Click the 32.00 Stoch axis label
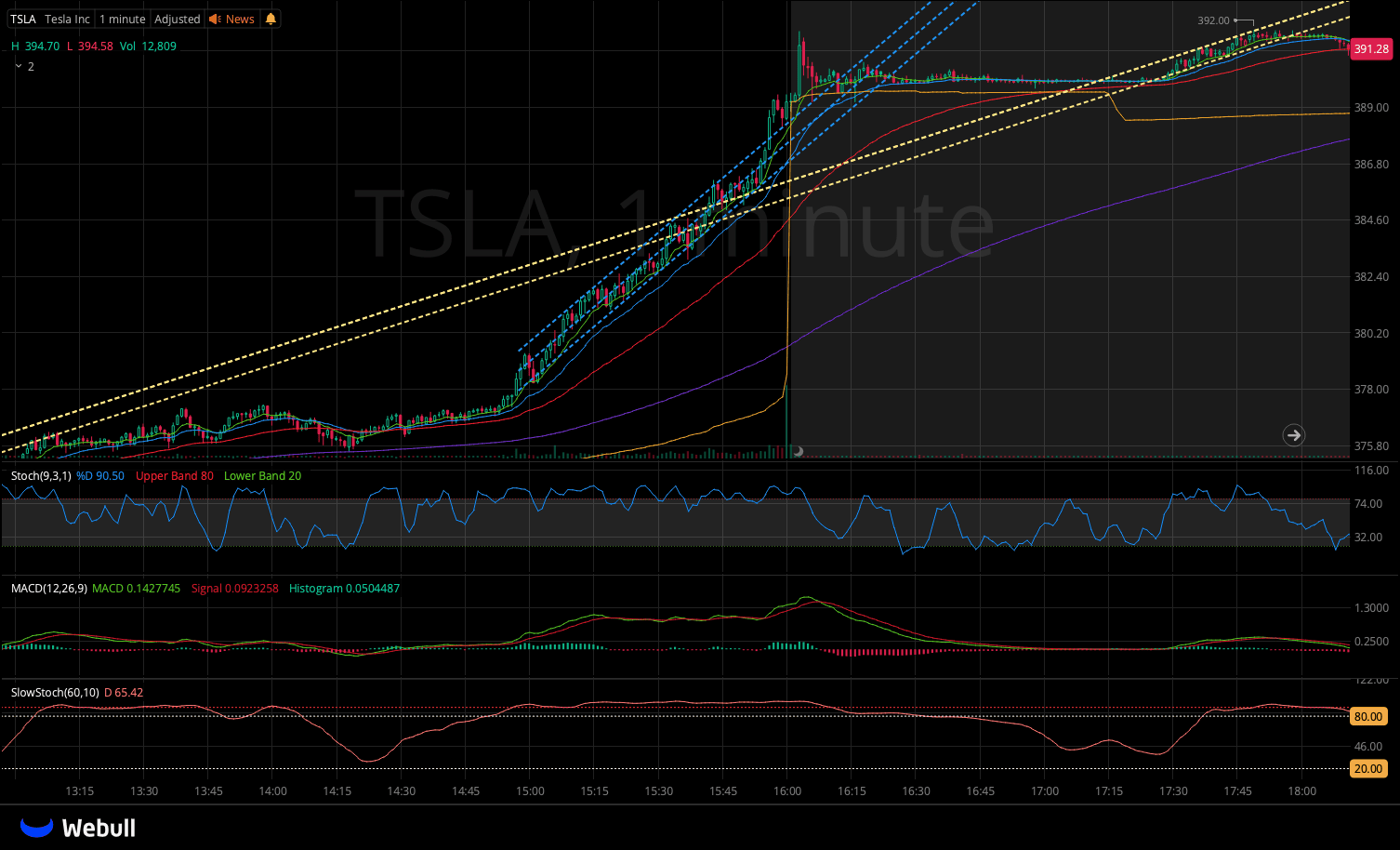 click(1369, 538)
